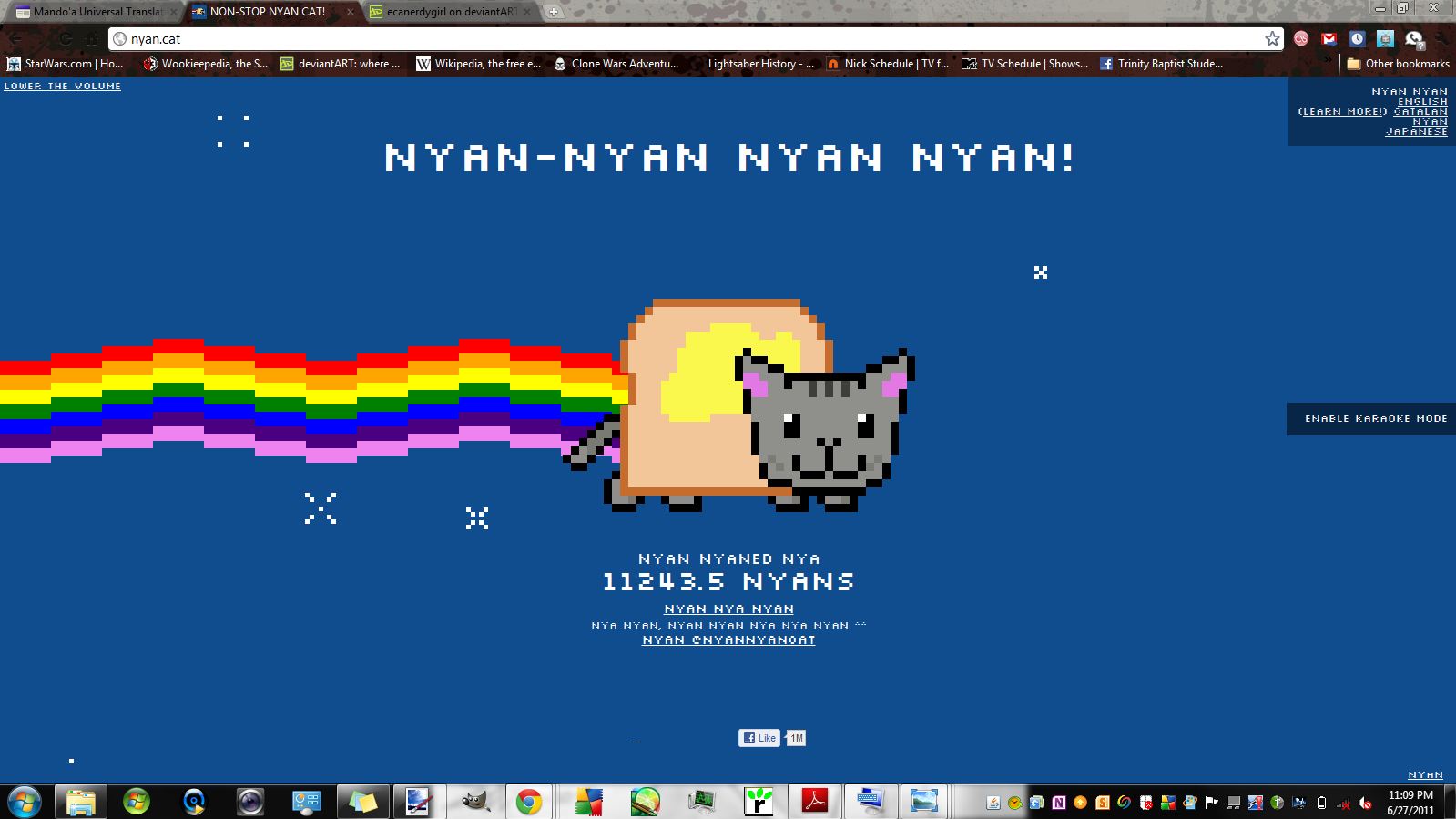The height and width of the screenshot is (819, 1456).
Task: Click the green tree 'r' taskbar icon
Action: point(758,802)
